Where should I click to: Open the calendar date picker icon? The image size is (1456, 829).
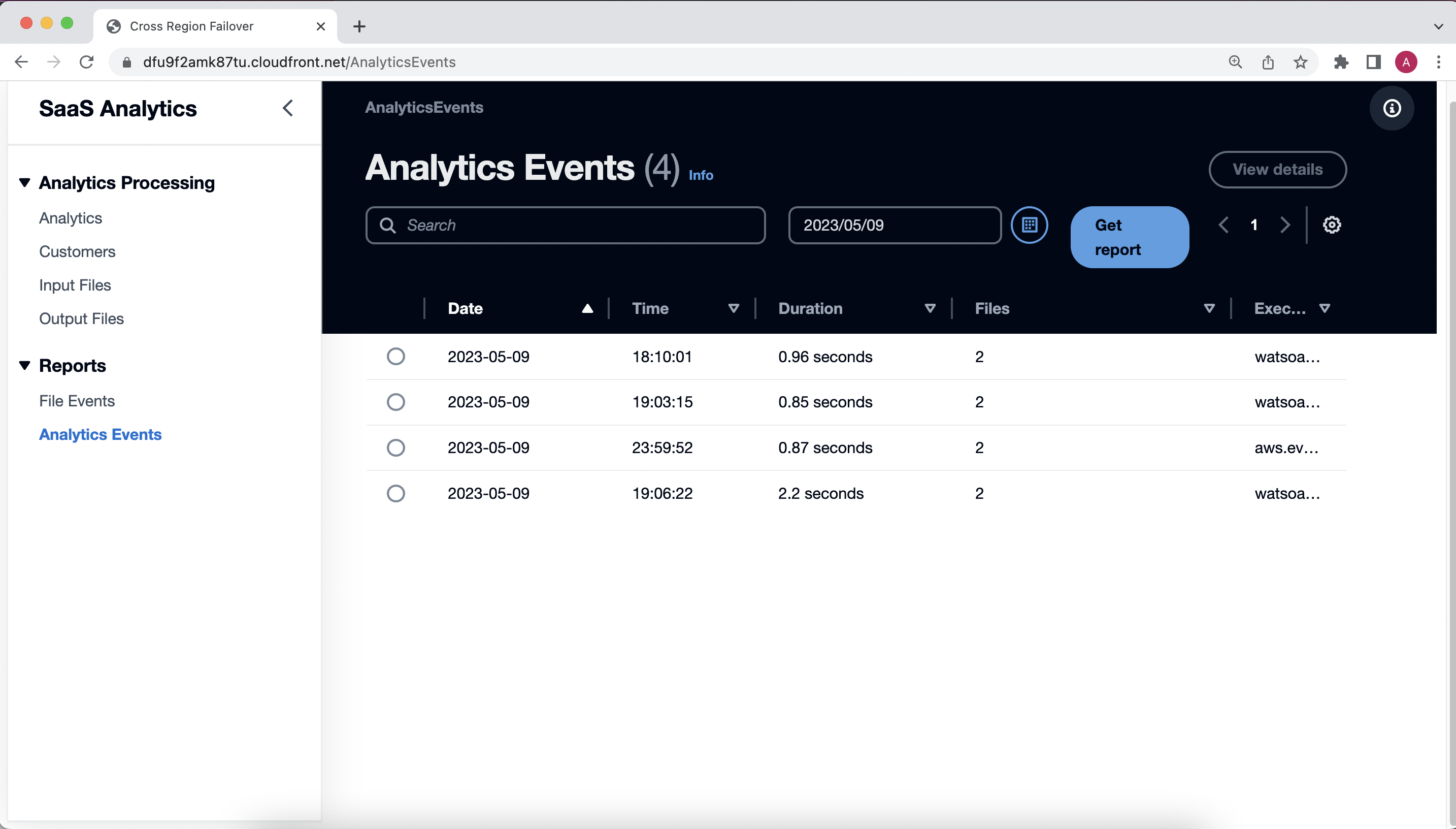point(1029,225)
